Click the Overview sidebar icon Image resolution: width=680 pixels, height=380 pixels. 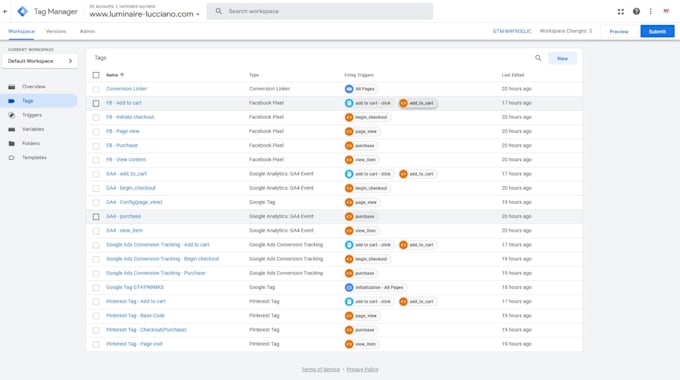pyautogui.click(x=12, y=87)
